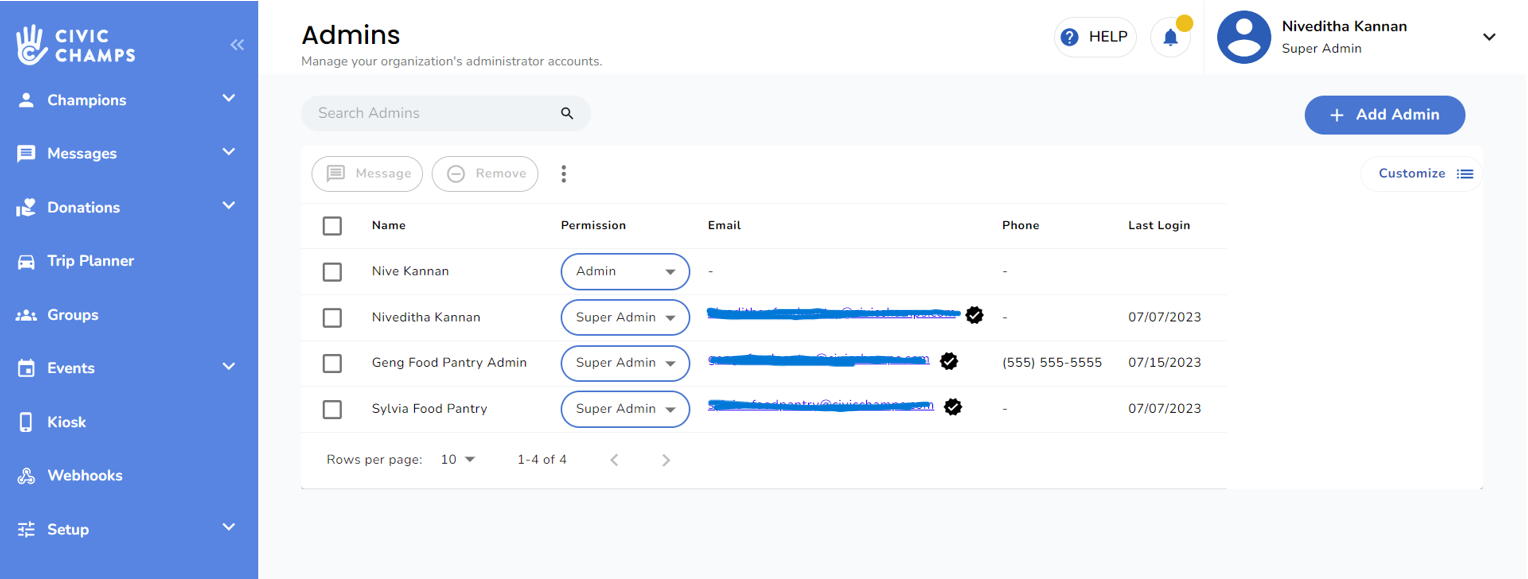Image resolution: width=1528 pixels, height=579 pixels.
Task: Focus the Search Admins field
Action: [430, 114]
